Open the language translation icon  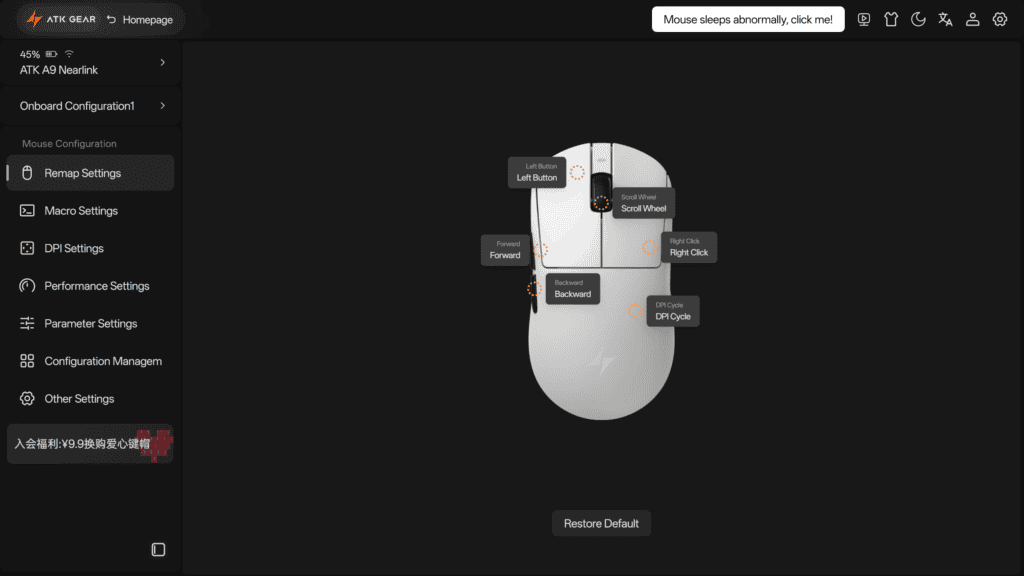coord(945,20)
